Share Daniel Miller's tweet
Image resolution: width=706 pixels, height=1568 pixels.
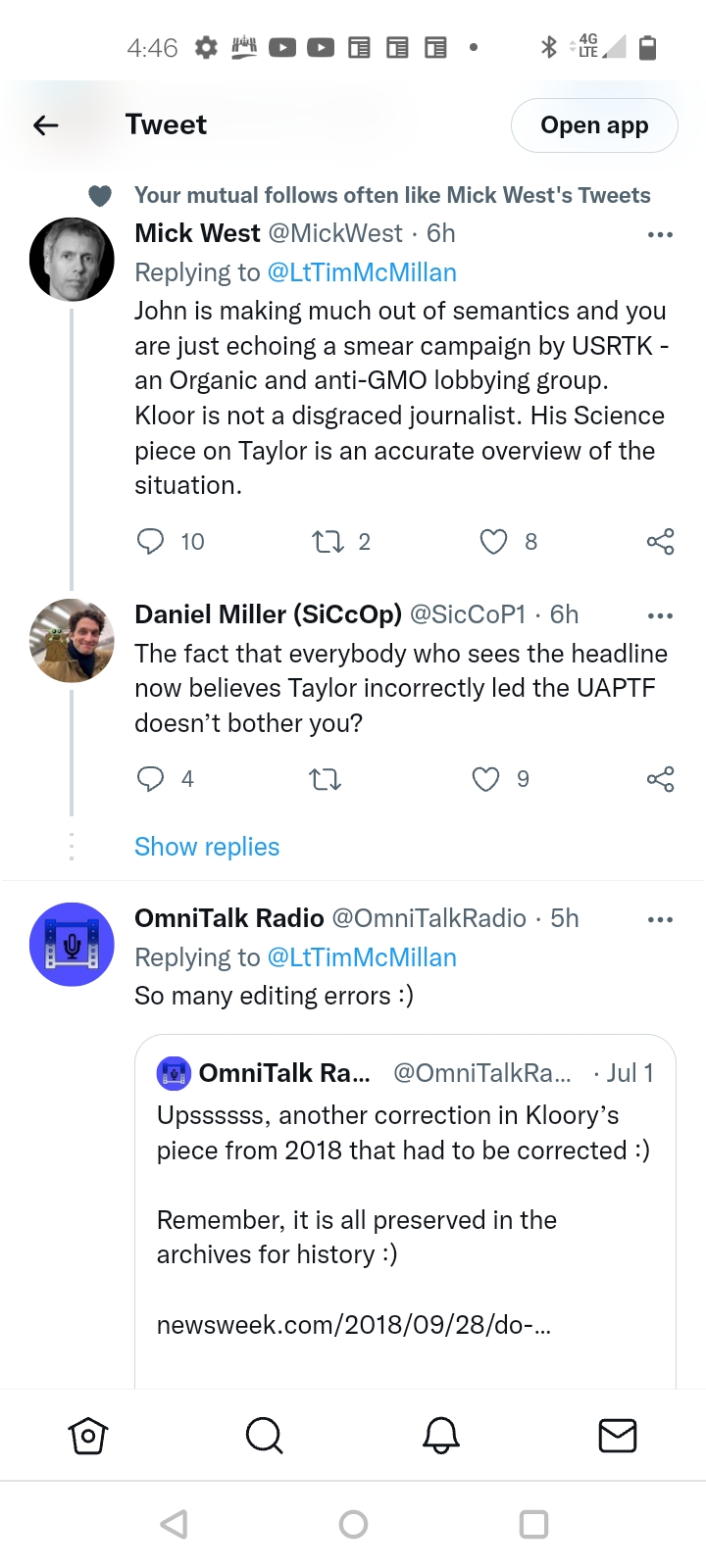[x=660, y=779]
